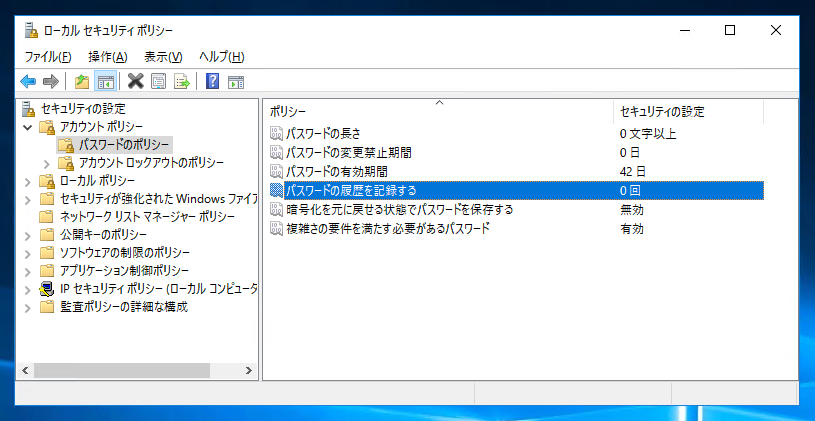Viewport: 815px width, 421px height.
Task: Click the パスワードの長さ policy icon
Action: tap(276, 134)
